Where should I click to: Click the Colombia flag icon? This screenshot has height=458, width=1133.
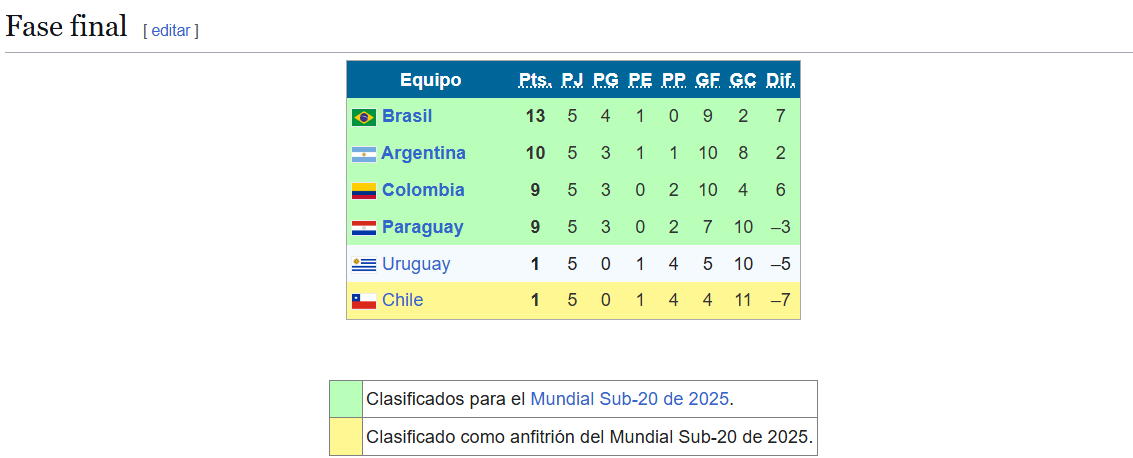coord(363,191)
